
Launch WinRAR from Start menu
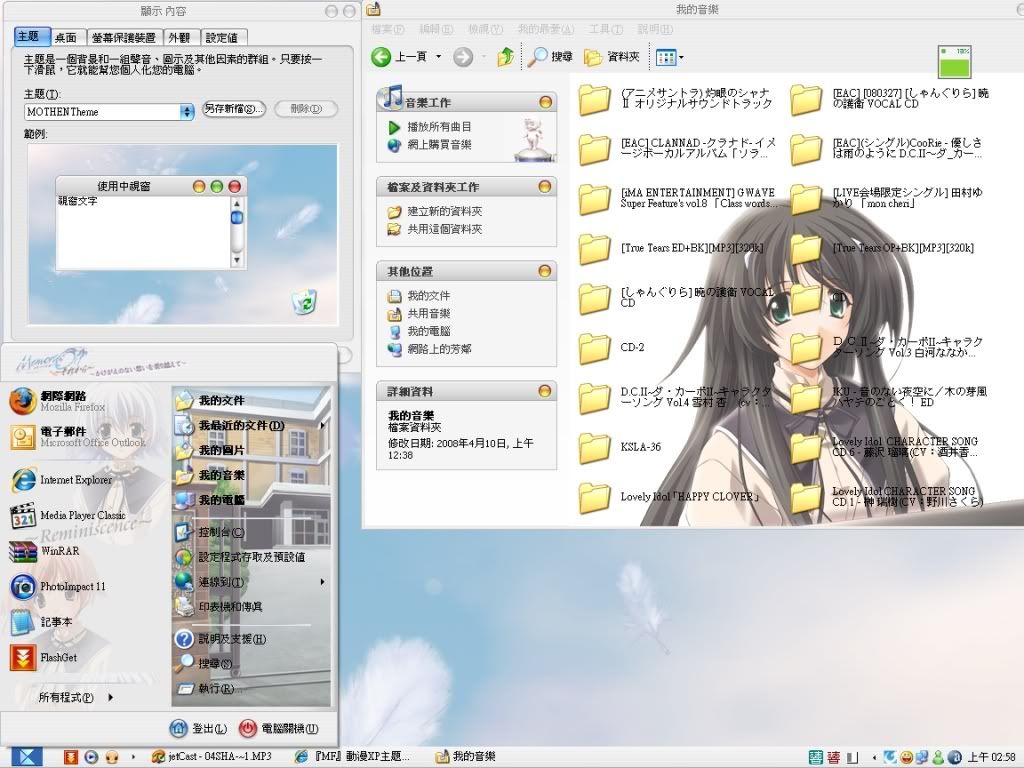[44, 551]
